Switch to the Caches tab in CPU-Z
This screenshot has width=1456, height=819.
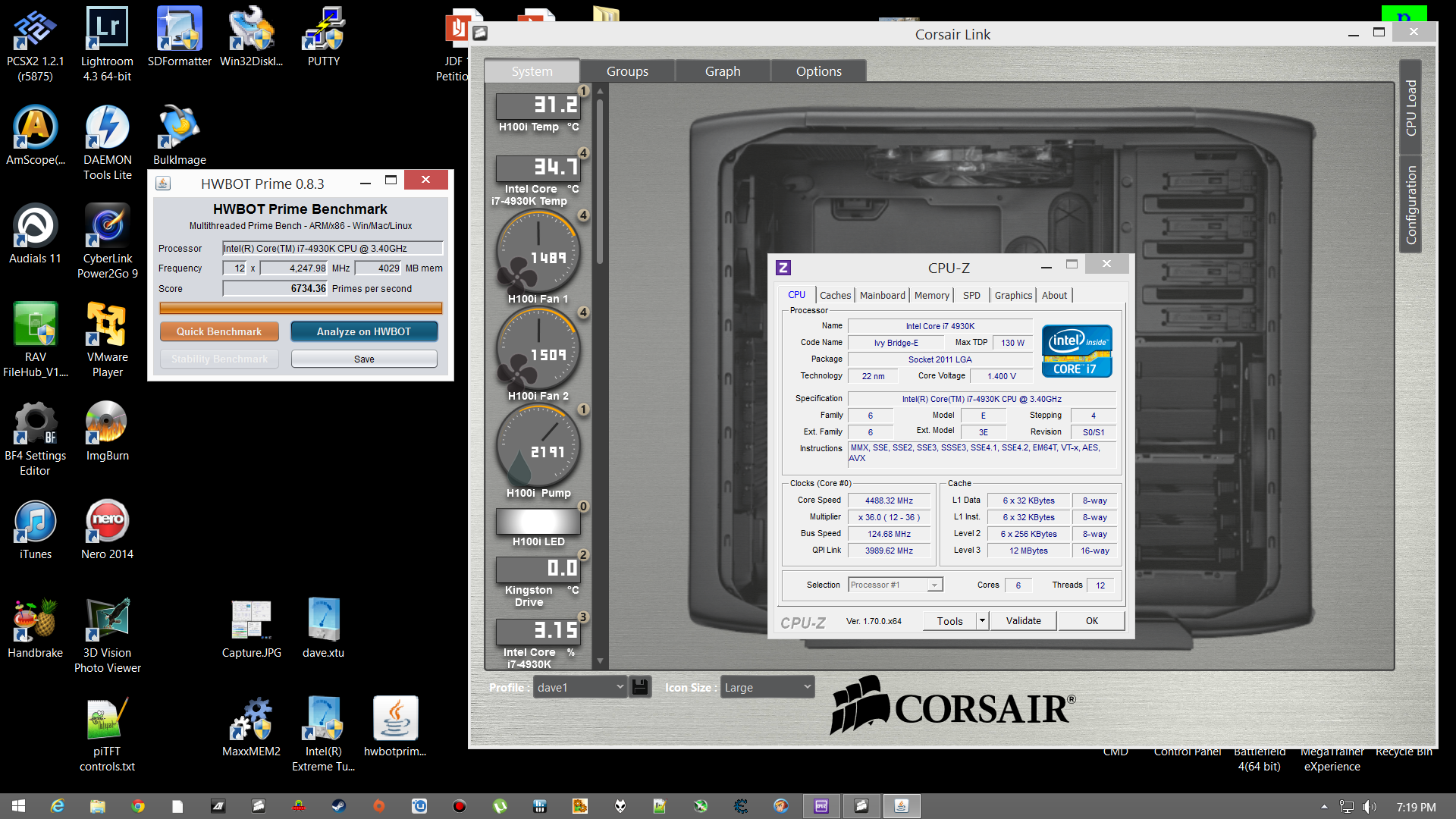coord(835,295)
